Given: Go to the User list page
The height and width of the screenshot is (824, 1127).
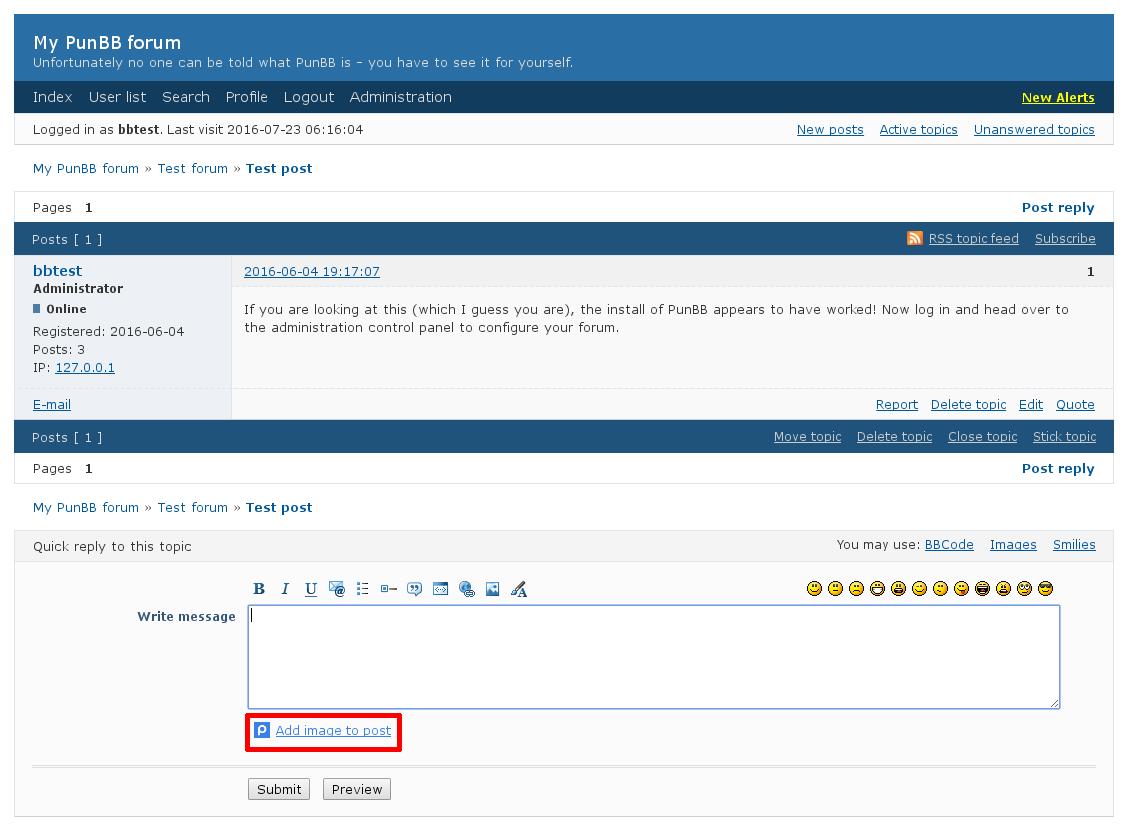Looking at the screenshot, I should pyautogui.click(x=117, y=97).
